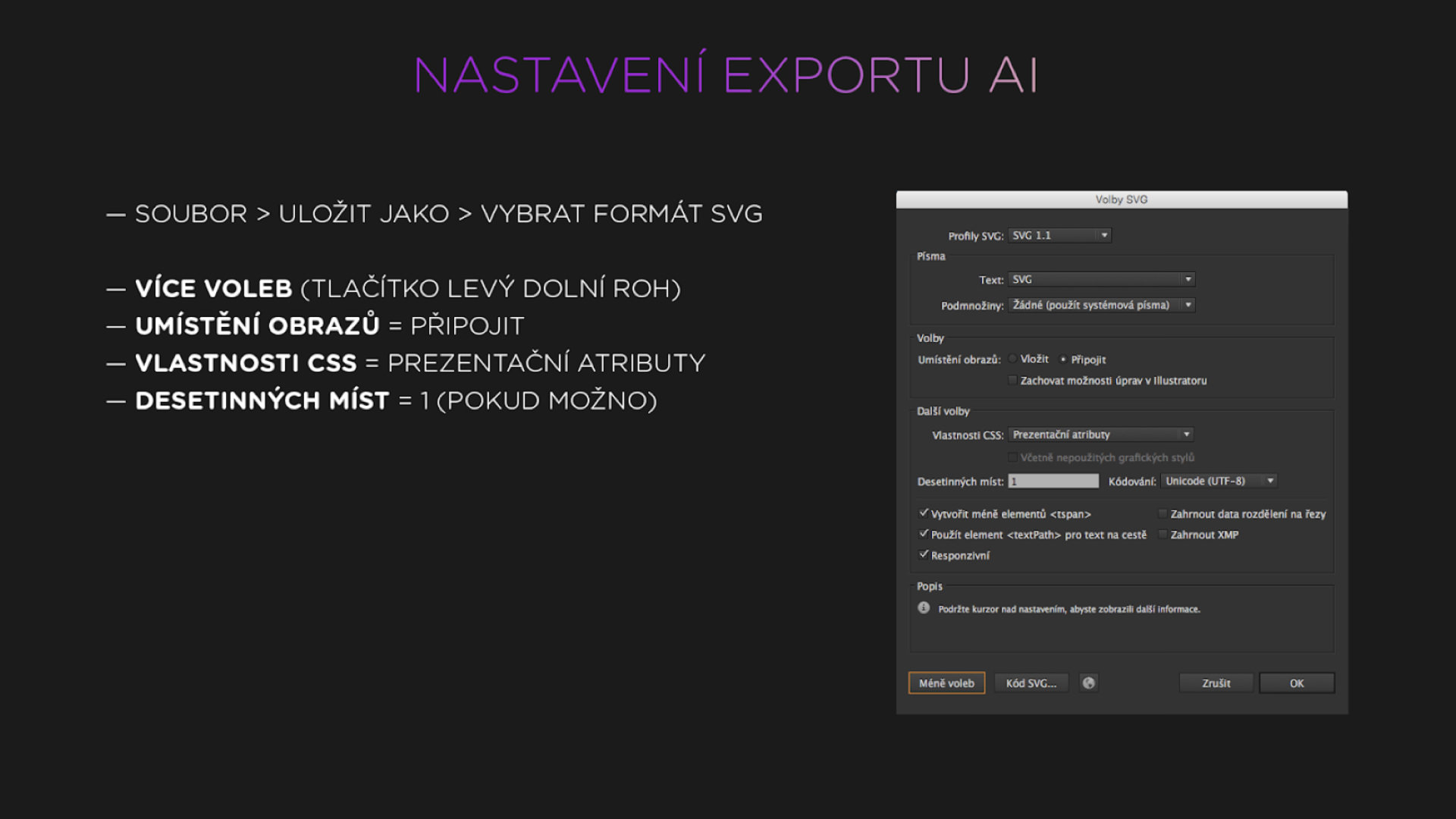Click the info icon in Popis
This screenshot has width=1456, height=819.
pos(923,607)
